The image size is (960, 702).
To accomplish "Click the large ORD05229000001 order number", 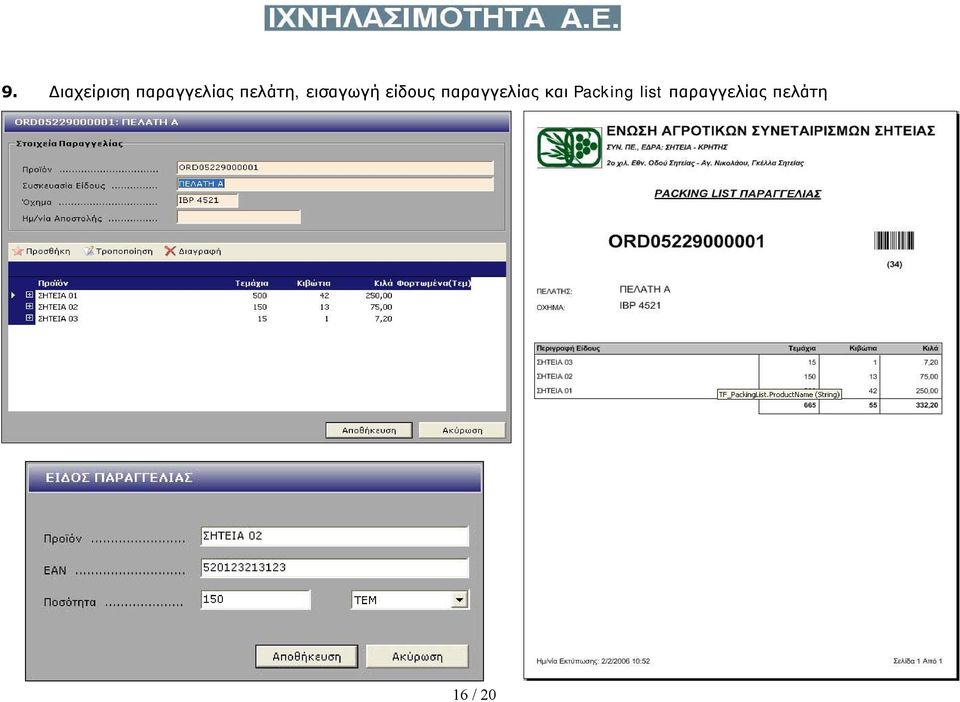I will click(686, 241).
